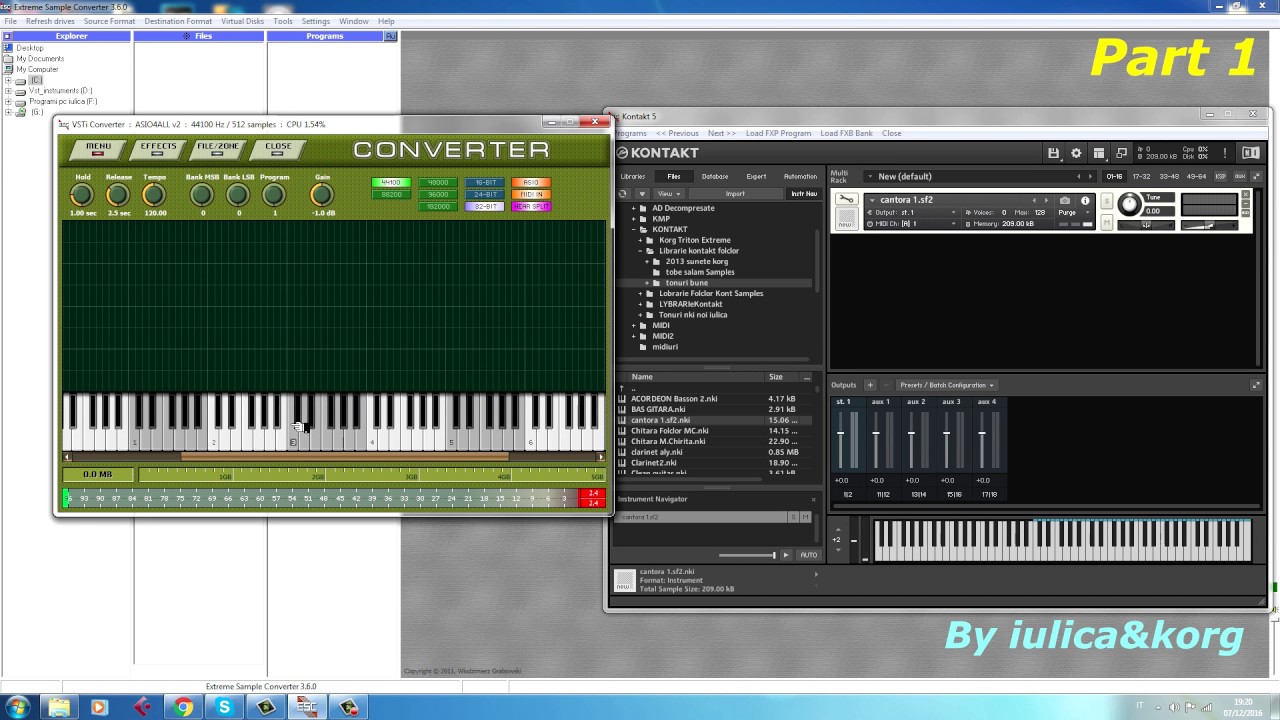Image resolution: width=1280 pixels, height=720 pixels.
Task: Click previous multi arrow beside New (default)
Action: pyautogui.click(x=1078, y=176)
